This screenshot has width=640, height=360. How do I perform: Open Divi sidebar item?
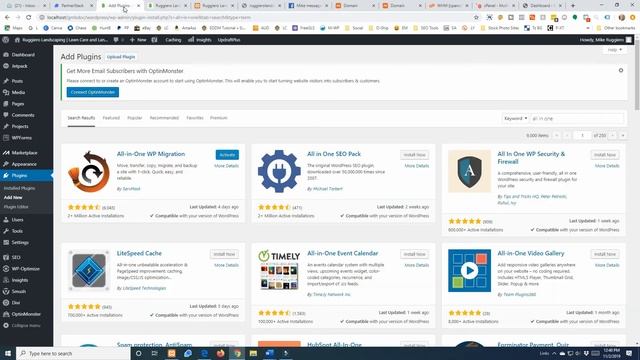tap(16, 303)
